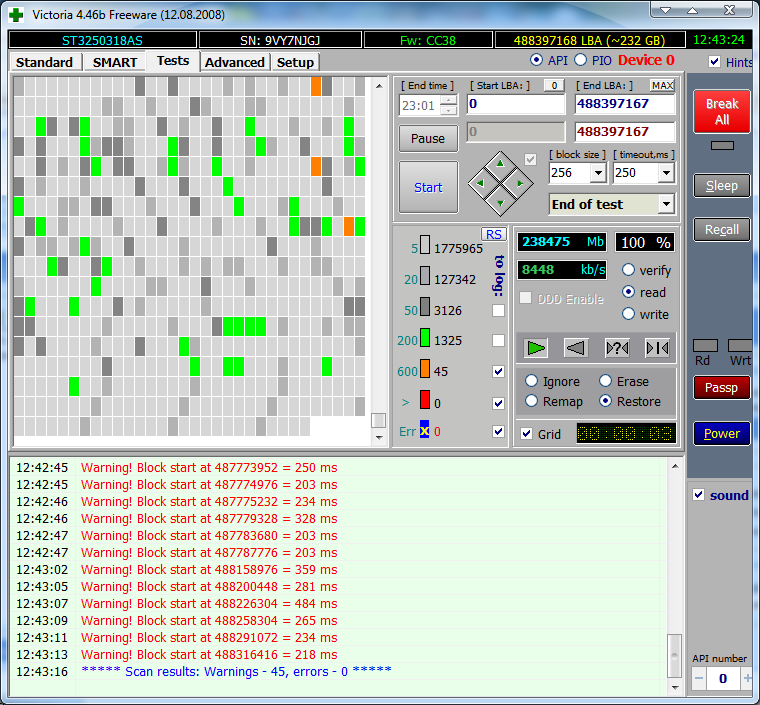
Task: Select the Remap radio option
Action: [x=533, y=401]
